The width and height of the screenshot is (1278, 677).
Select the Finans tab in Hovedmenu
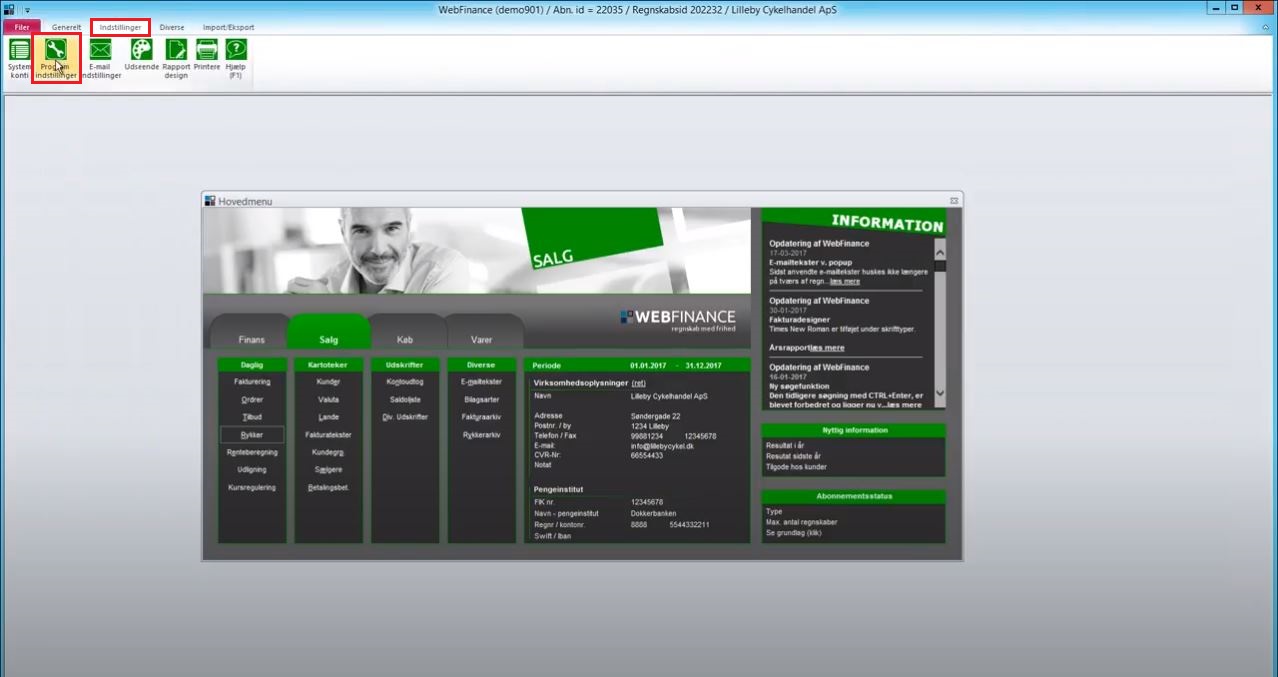[x=252, y=339]
